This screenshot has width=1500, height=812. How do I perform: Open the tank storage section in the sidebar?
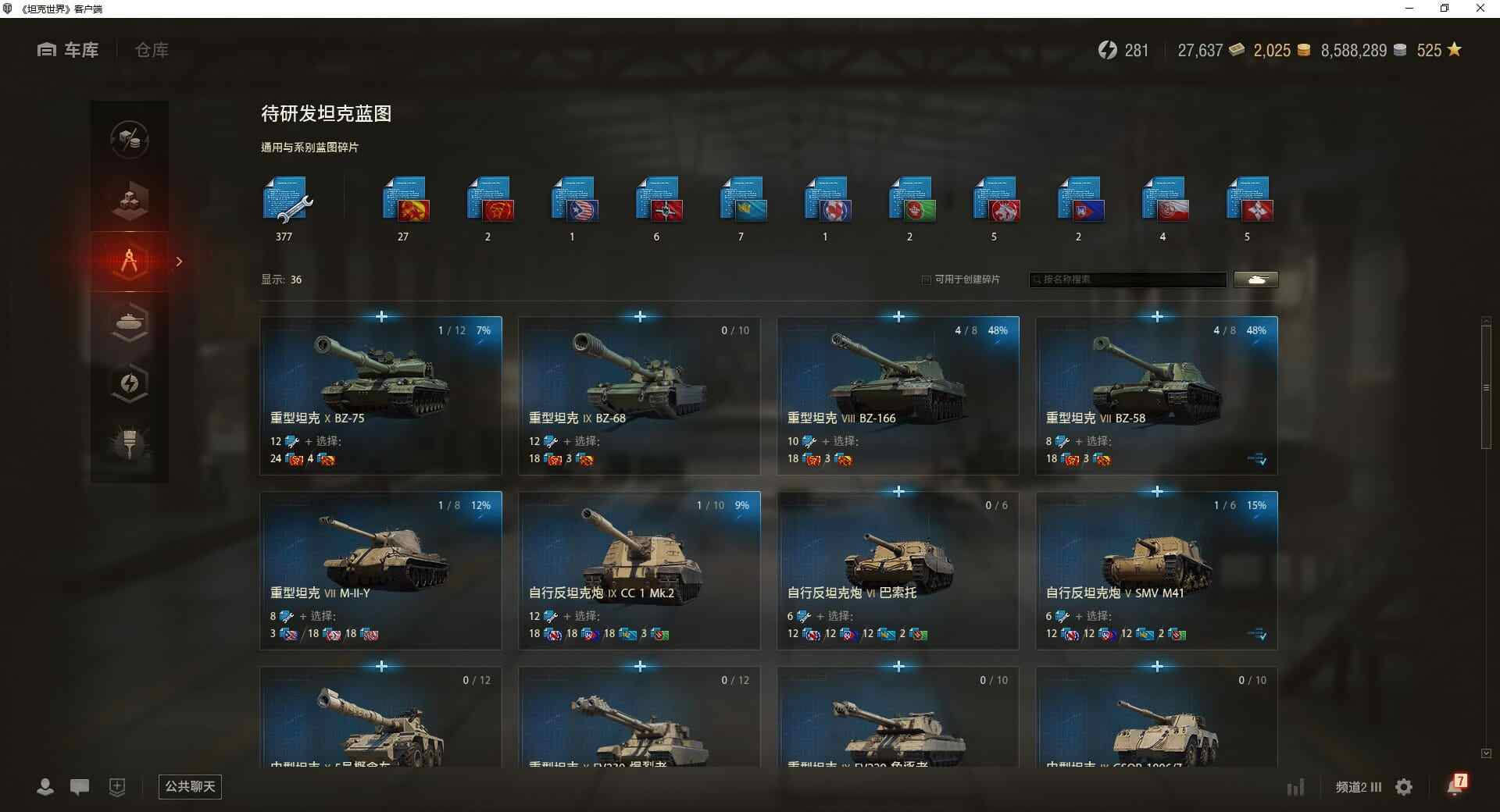(130, 322)
